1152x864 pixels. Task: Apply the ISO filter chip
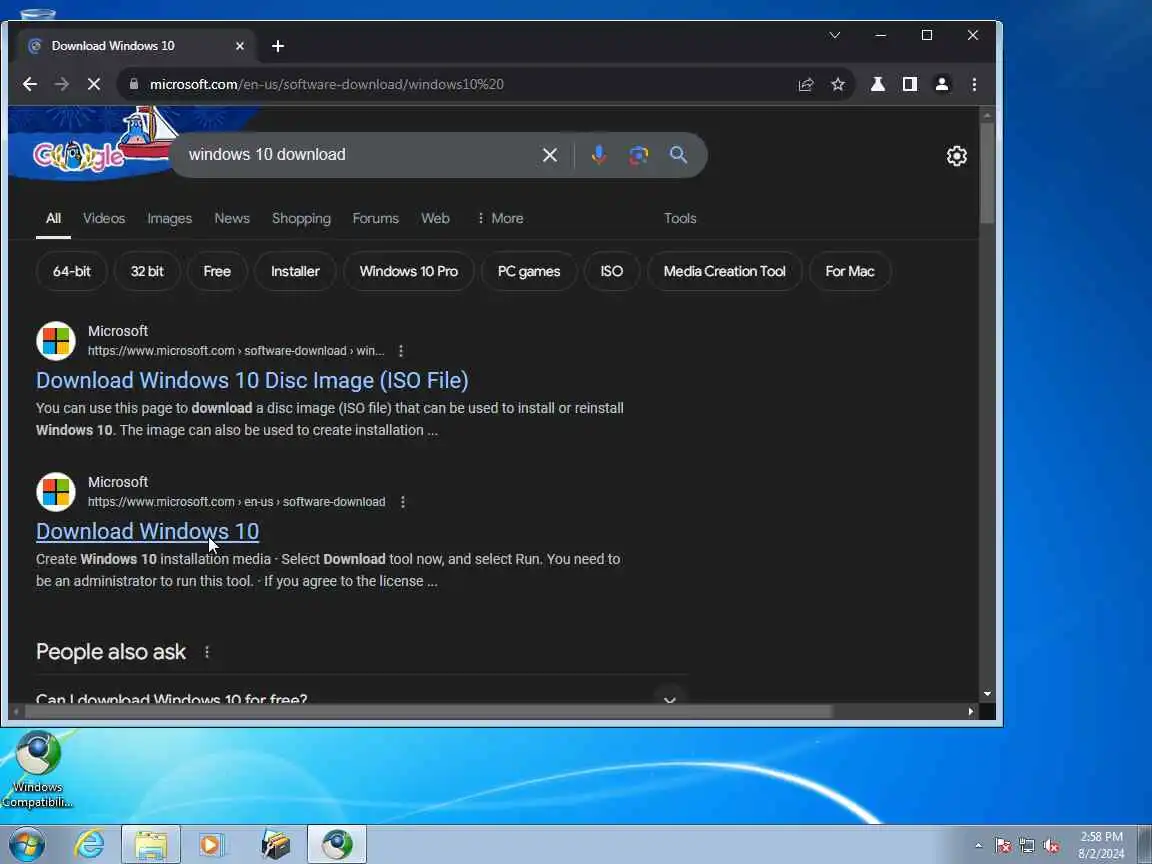pos(611,271)
